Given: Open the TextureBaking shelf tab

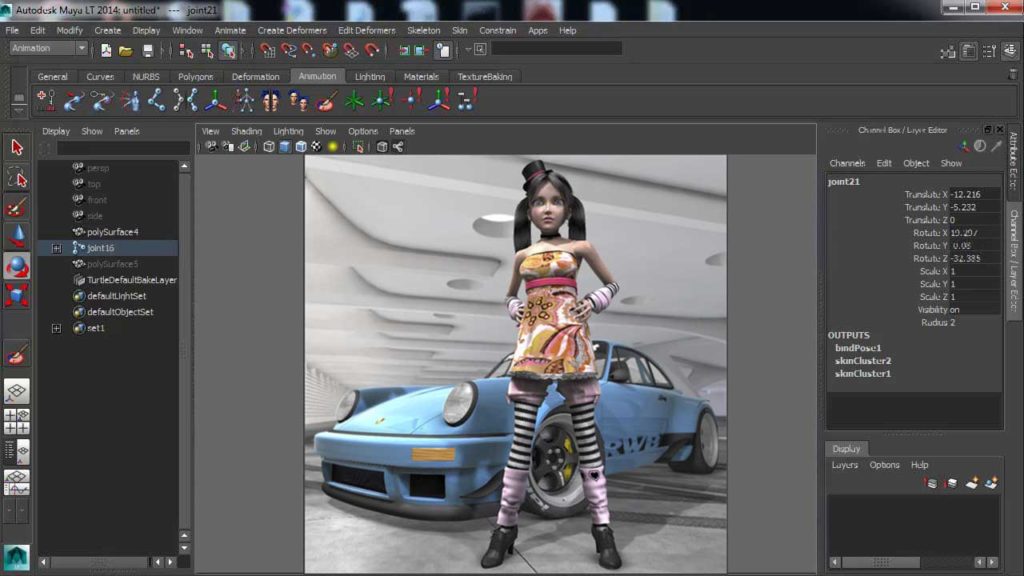Looking at the screenshot, I should [485, 76].
